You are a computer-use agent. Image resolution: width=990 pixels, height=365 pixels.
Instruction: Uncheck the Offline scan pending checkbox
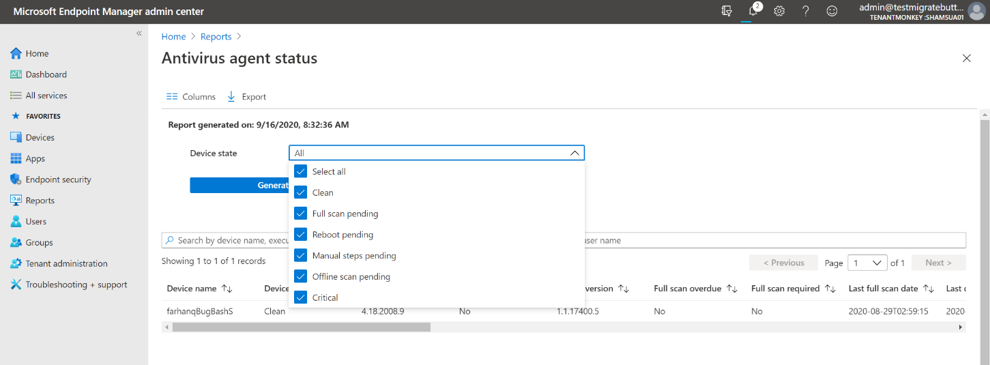301,276
